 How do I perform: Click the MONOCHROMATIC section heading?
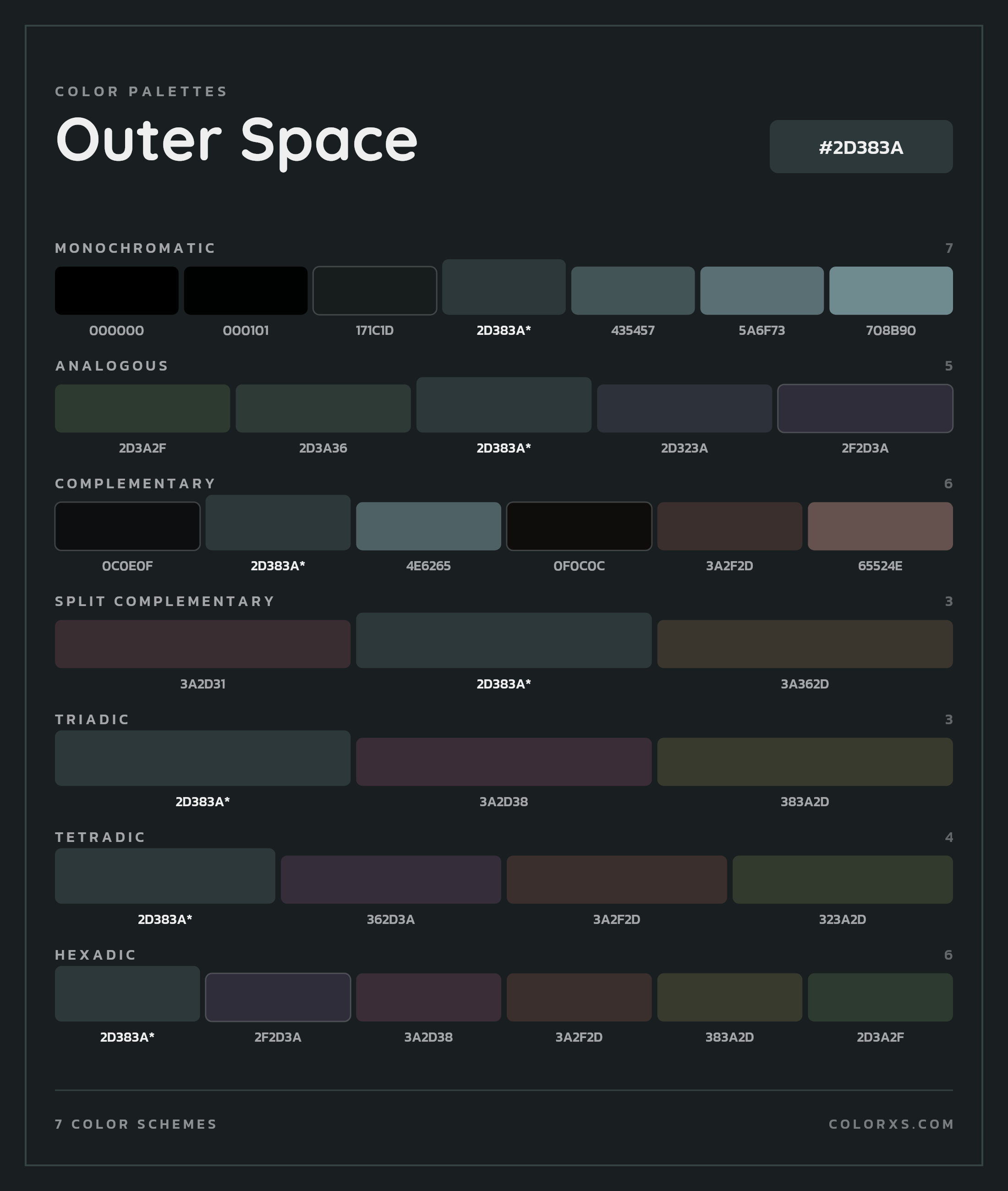point(135,248)
